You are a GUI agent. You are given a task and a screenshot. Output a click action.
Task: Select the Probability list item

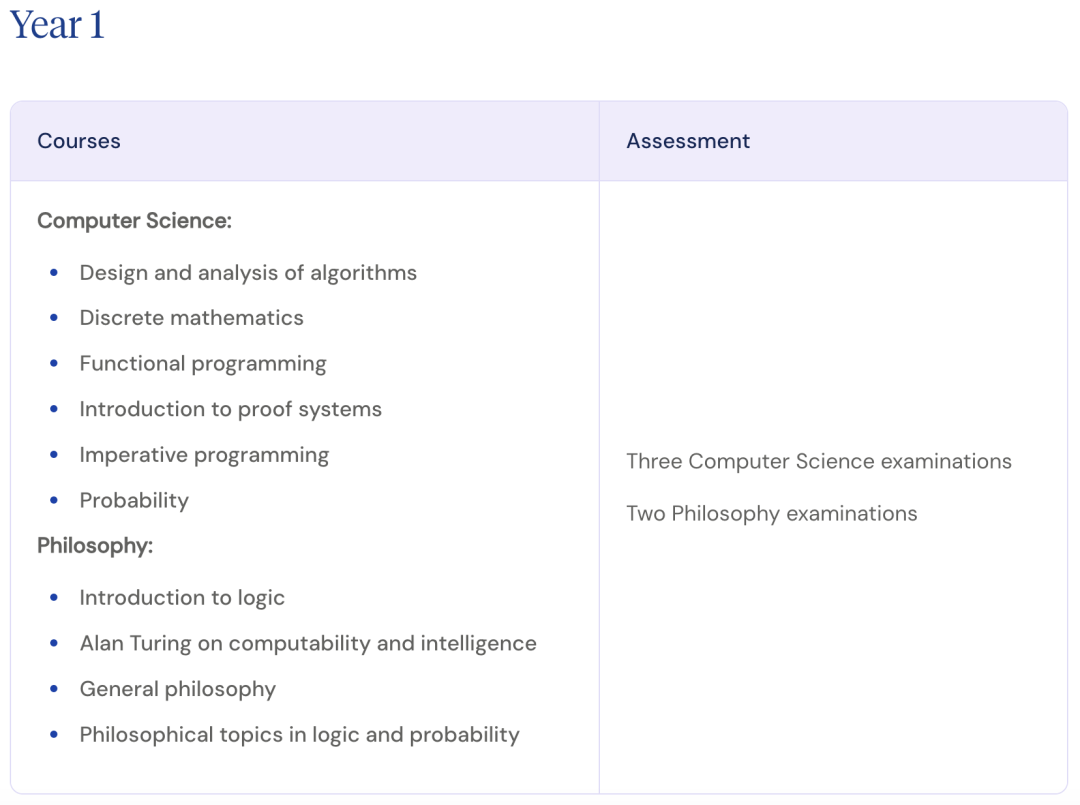pyautogui.click(x=134, y=501)
